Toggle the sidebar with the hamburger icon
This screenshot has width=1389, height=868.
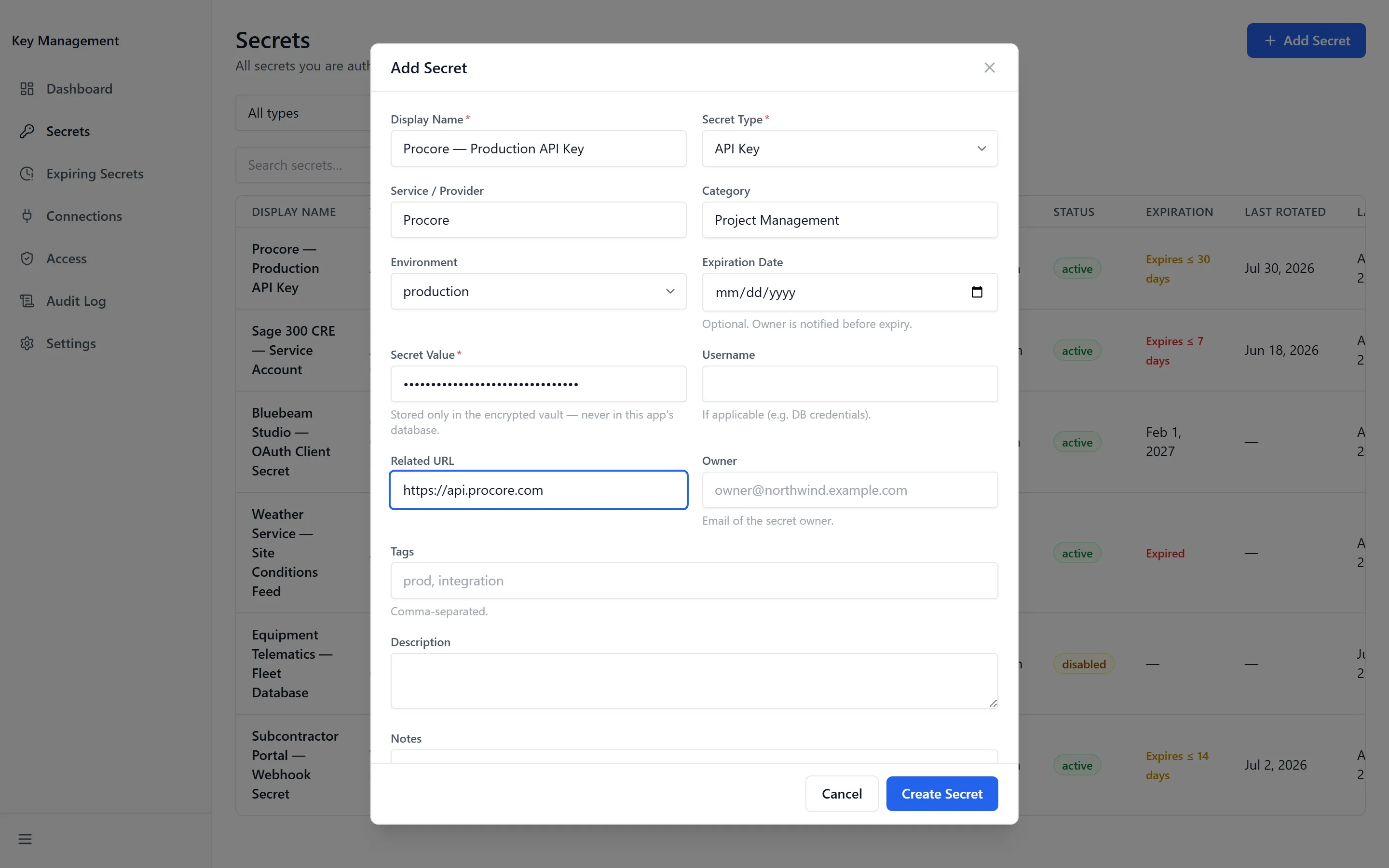tap(25, 839)
